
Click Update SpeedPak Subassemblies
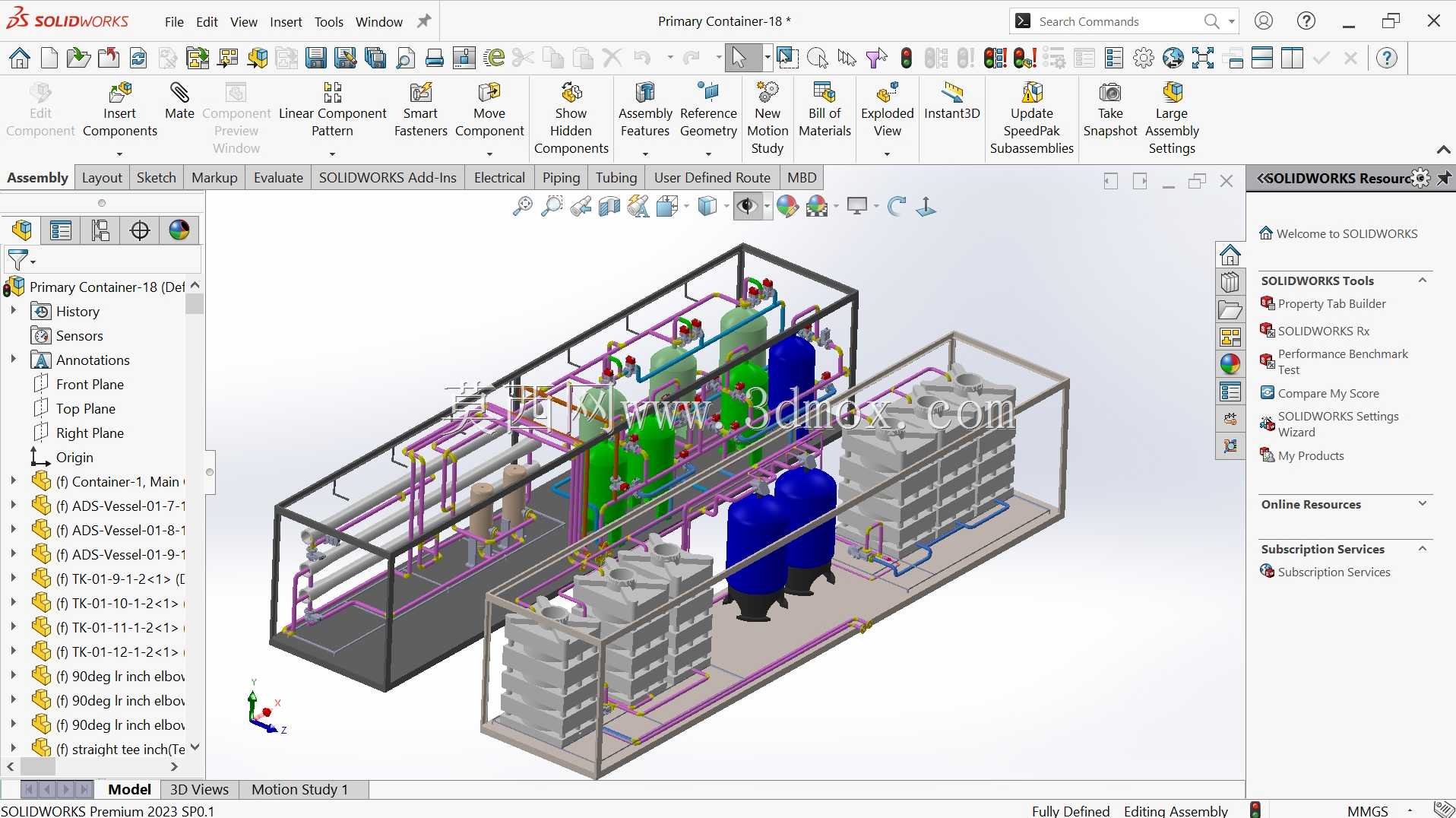coord(1031,119)
